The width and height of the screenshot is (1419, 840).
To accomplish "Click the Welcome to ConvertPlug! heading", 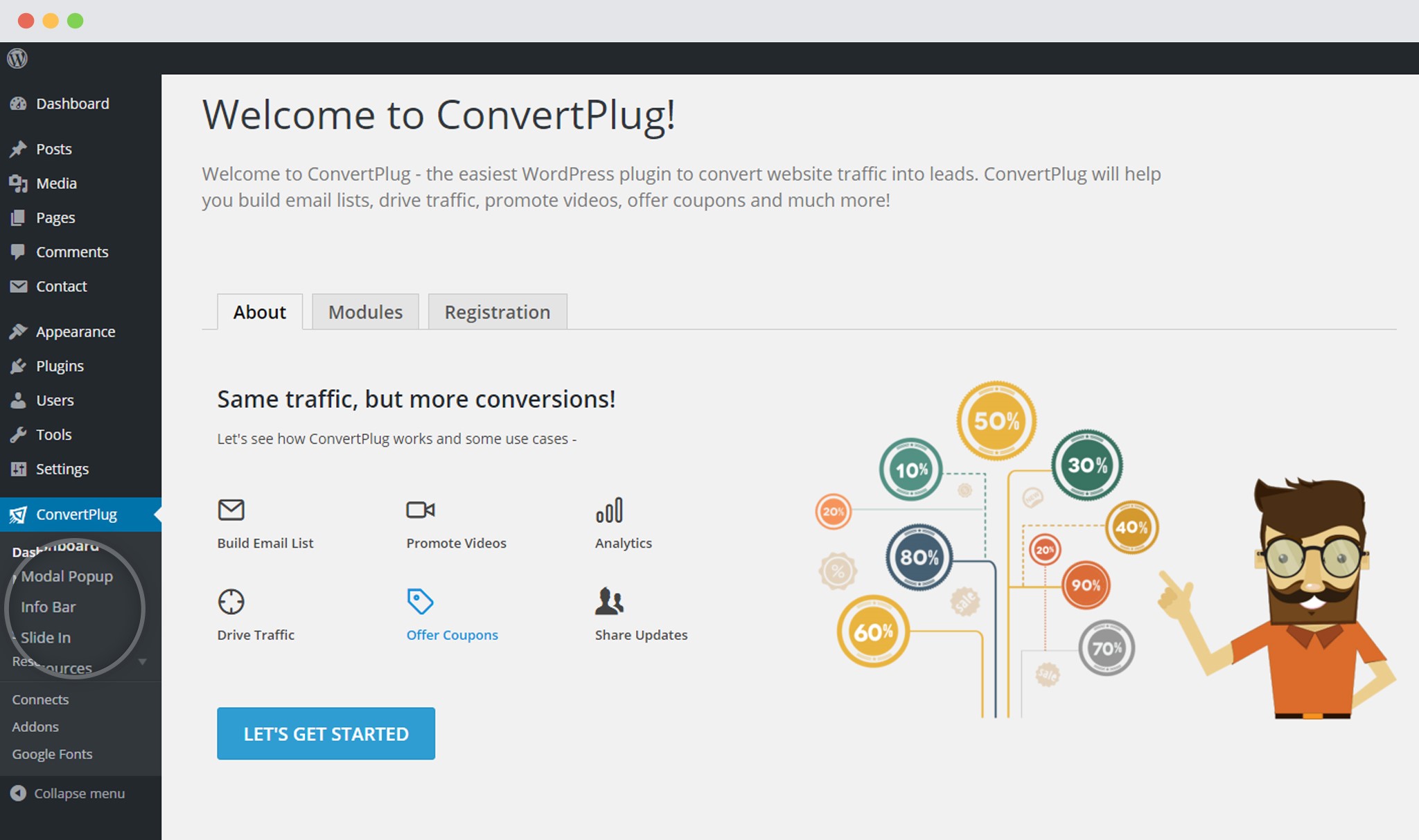I will [x=439, y=114].
